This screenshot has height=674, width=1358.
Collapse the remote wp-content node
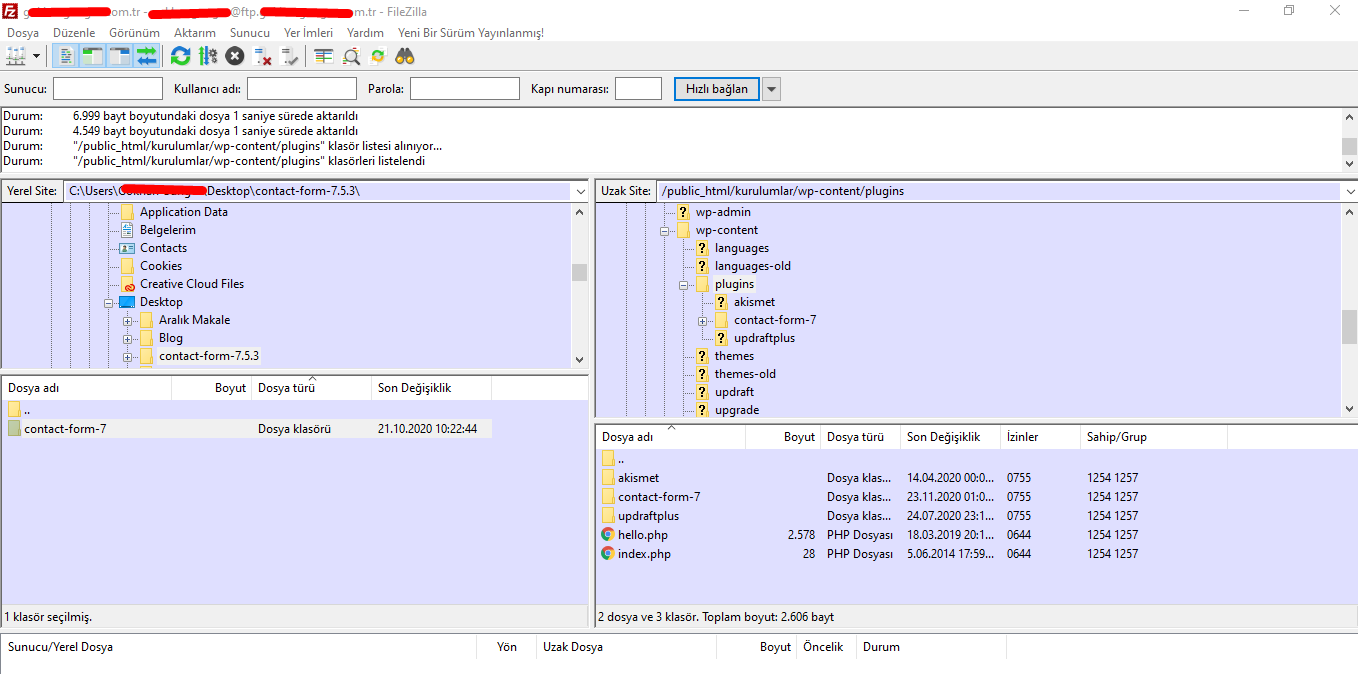pos(665,230)
